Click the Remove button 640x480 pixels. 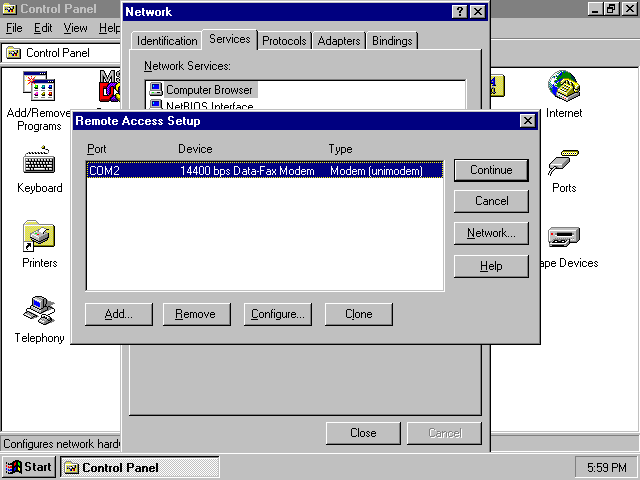(196, 314)
